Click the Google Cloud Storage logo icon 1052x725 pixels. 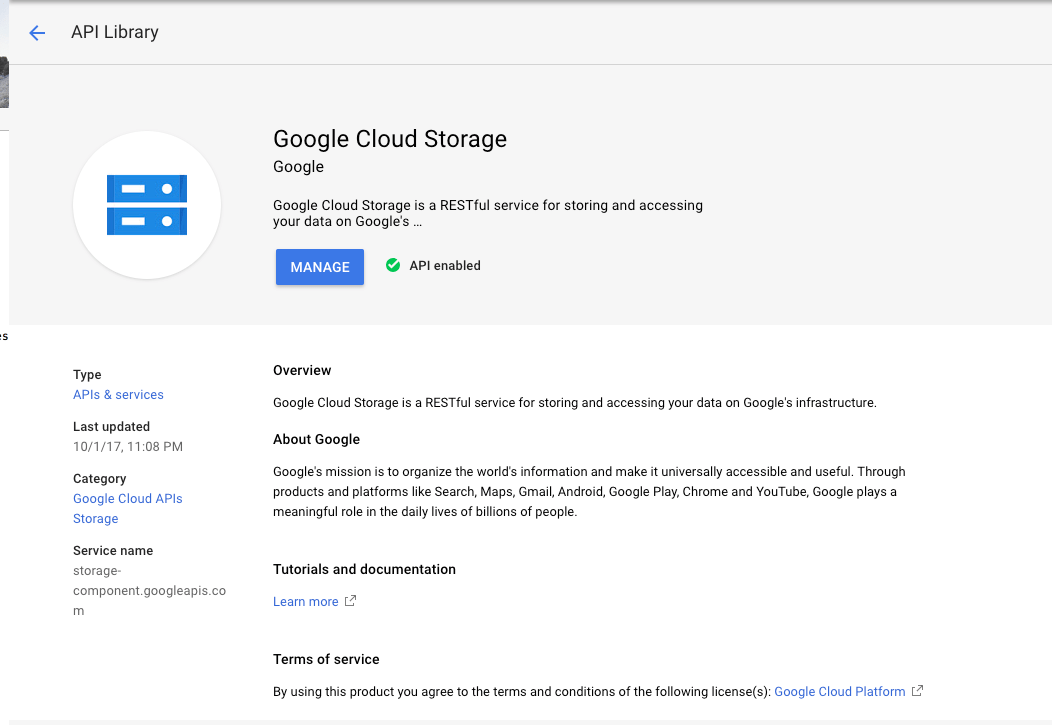[x=147, y=205]
